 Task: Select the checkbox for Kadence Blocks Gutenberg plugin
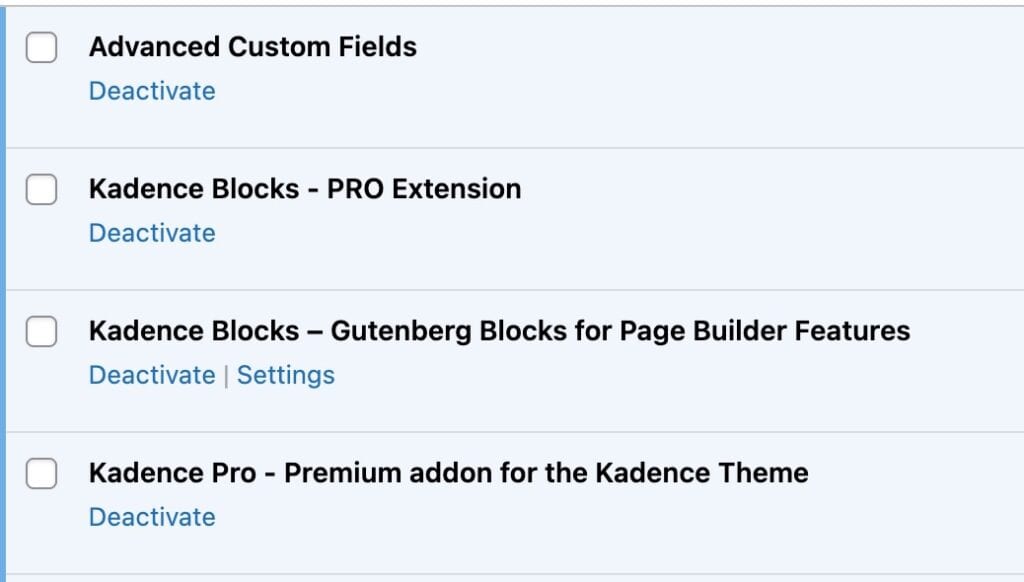tap(42, 331)
